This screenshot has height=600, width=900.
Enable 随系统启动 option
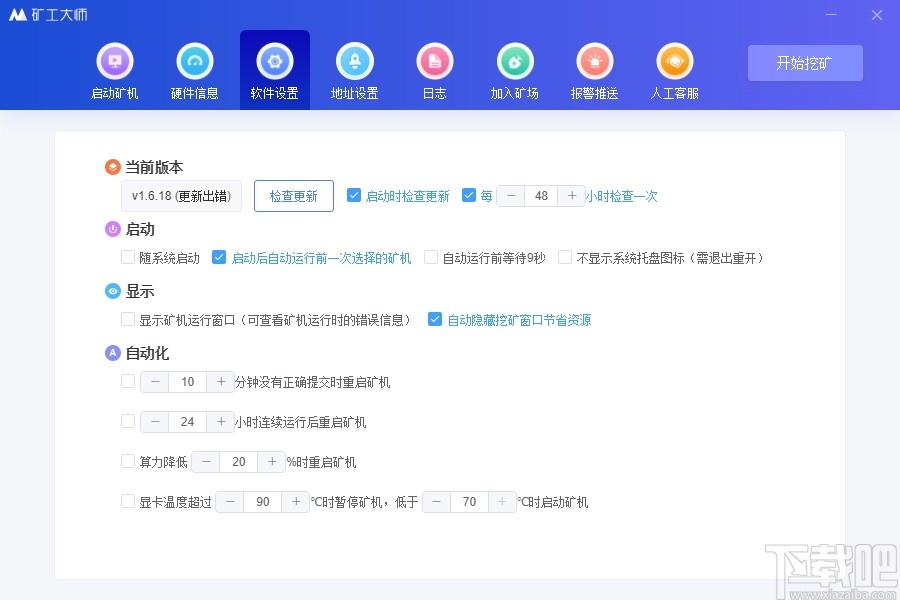coord(128,257)
